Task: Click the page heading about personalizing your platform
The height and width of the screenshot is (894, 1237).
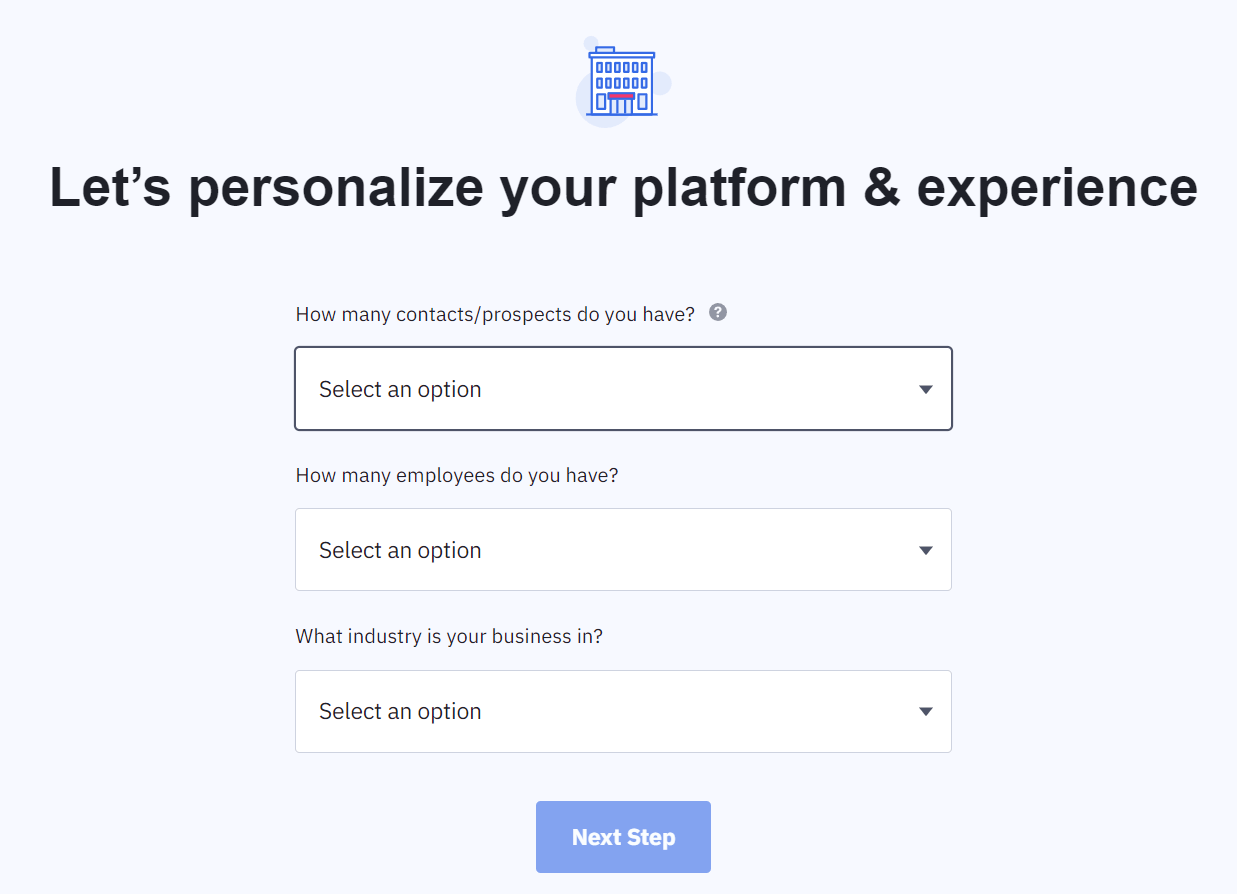Action: 622,187
